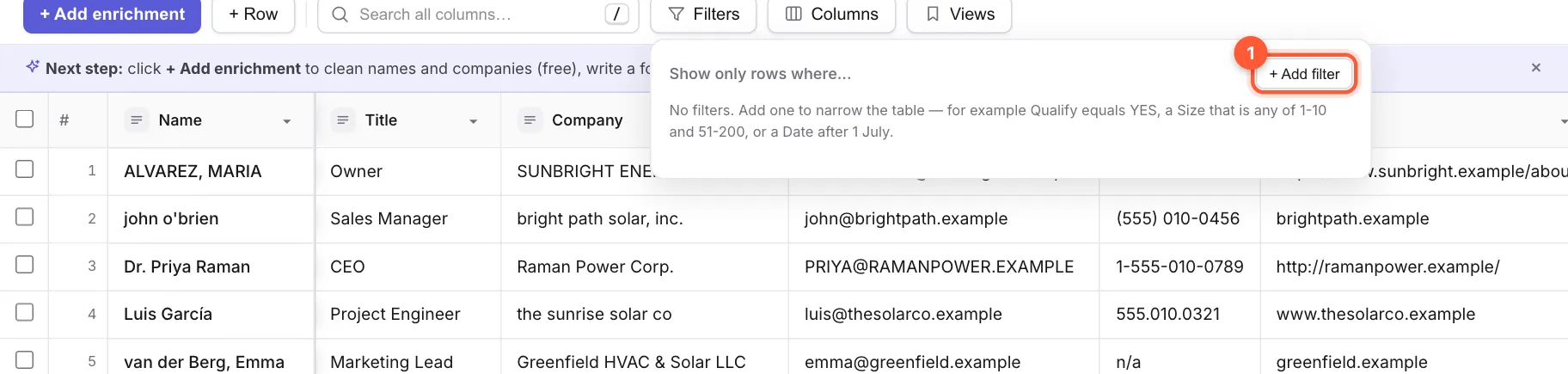This screenshot has width=1568, height=374.
Task: Click the Sales Manager title cell
Action: [x=407, y=218]
